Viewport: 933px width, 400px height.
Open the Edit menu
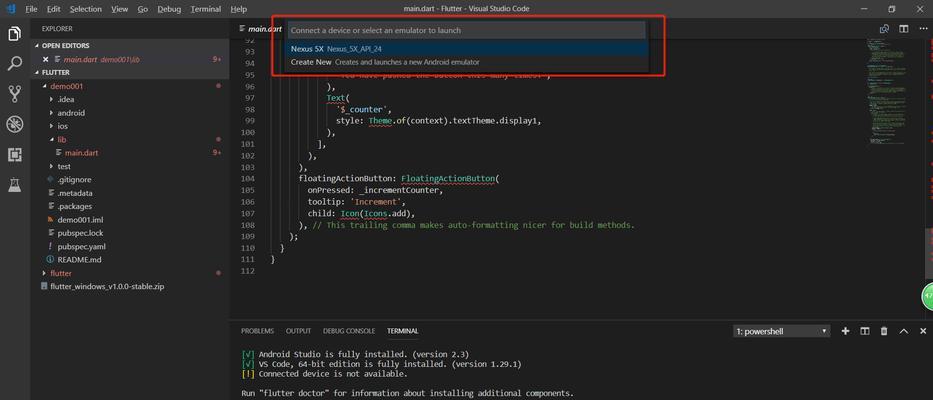point(54,9)
